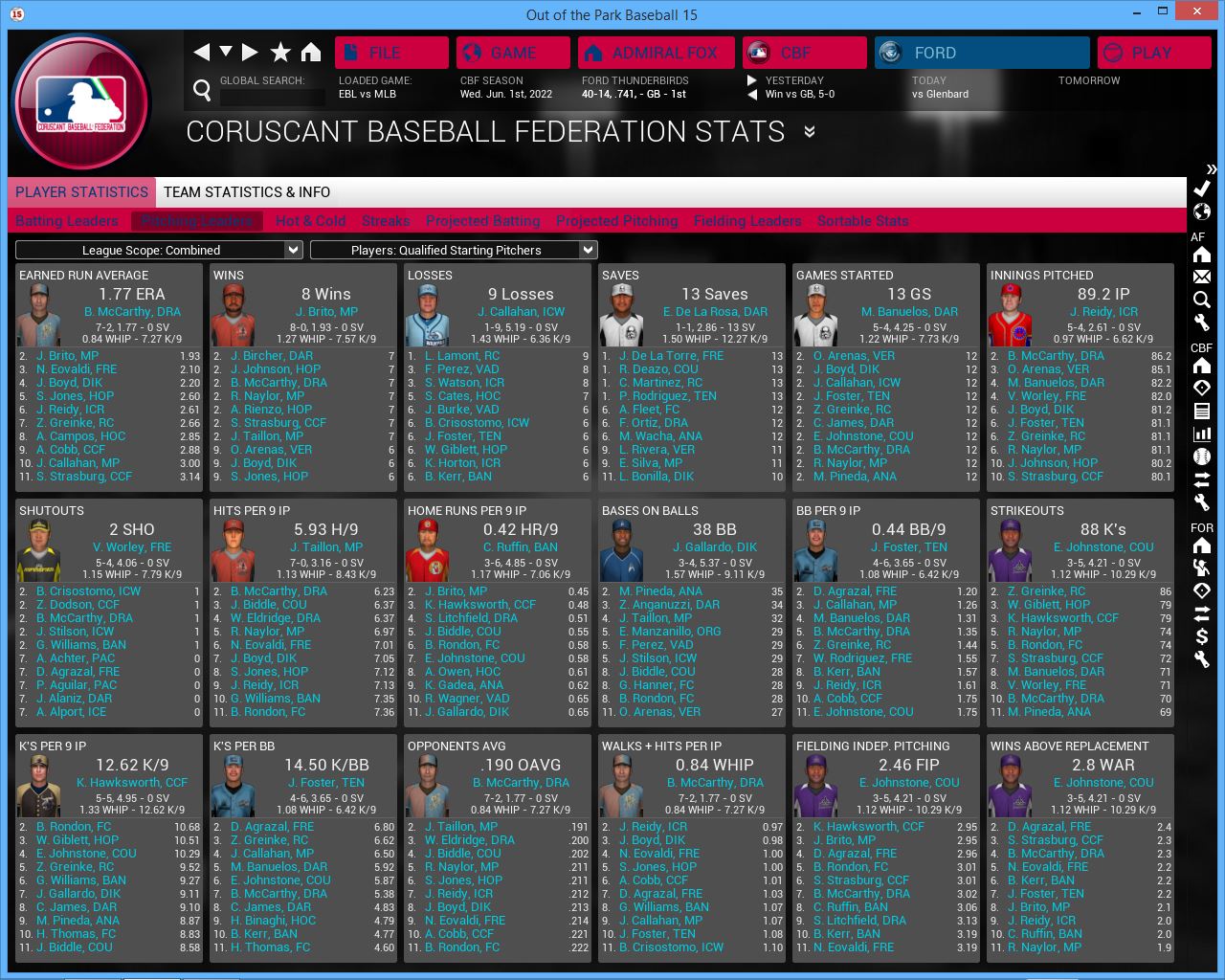Open the navigation history down arrow
This screenshot has width=1225, height=980.
coord(226,51)
